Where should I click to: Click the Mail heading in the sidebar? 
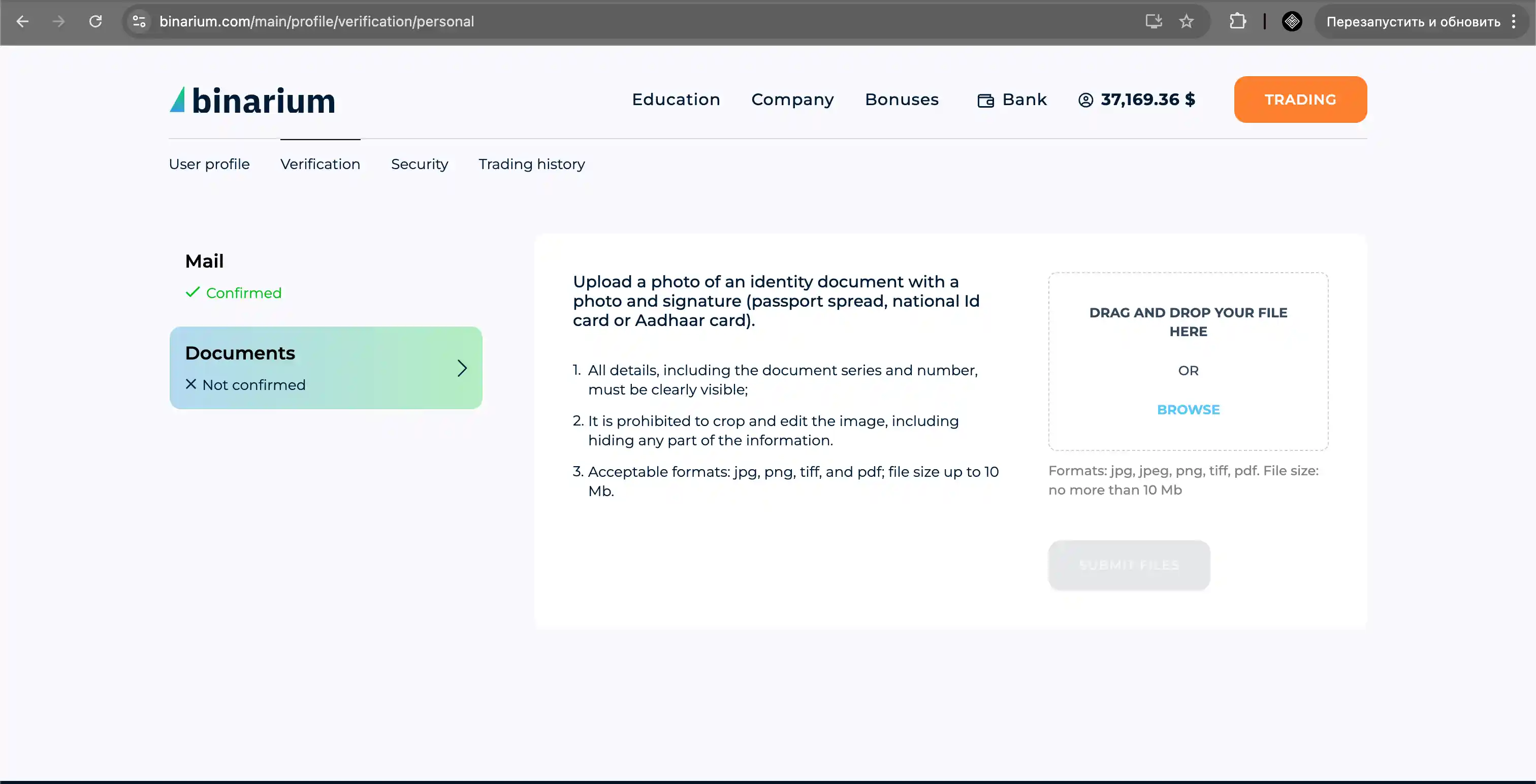[205, 261]
